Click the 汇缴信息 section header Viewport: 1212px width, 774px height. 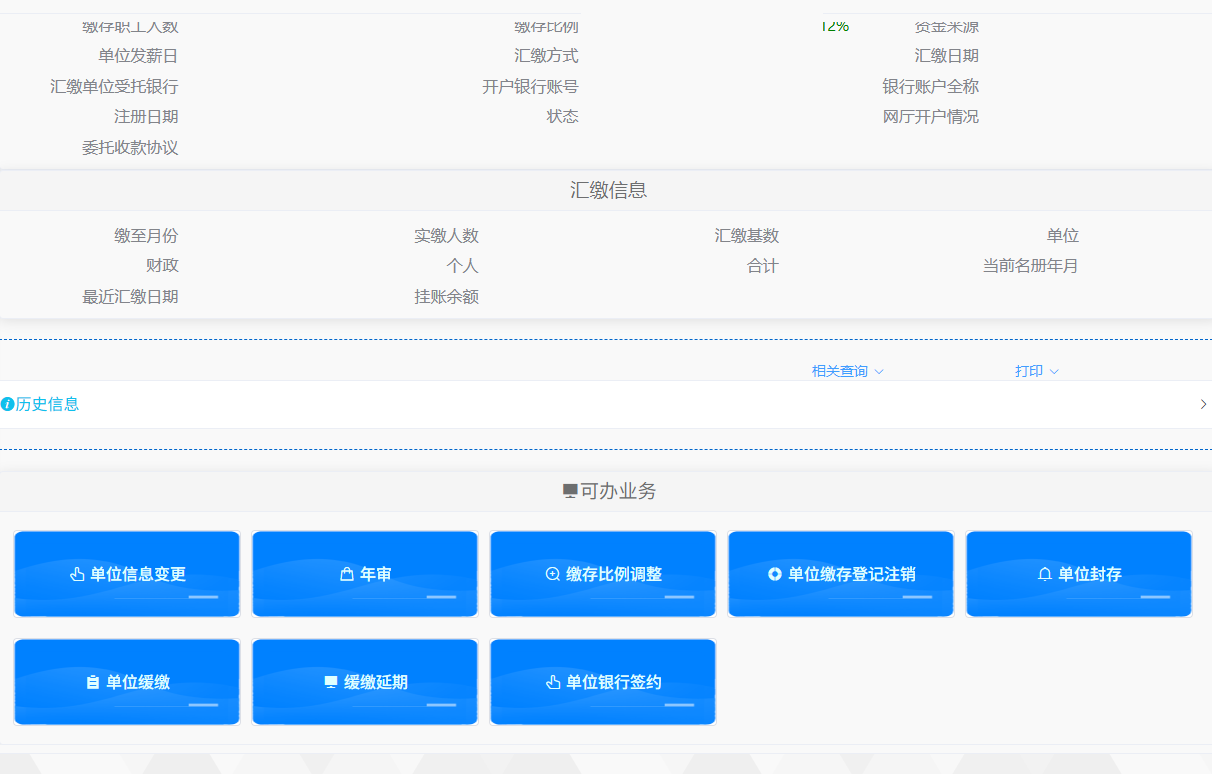(608, 191)
